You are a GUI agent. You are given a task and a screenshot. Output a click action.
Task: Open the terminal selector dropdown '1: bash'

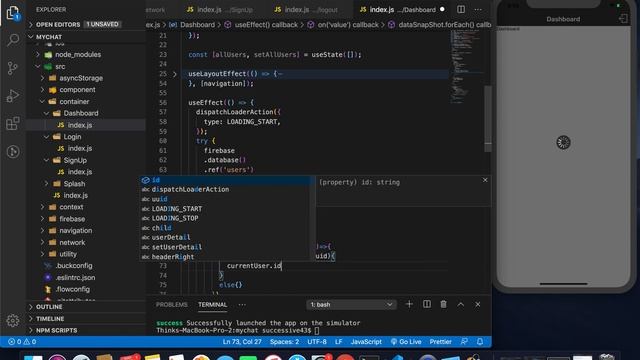351,304
